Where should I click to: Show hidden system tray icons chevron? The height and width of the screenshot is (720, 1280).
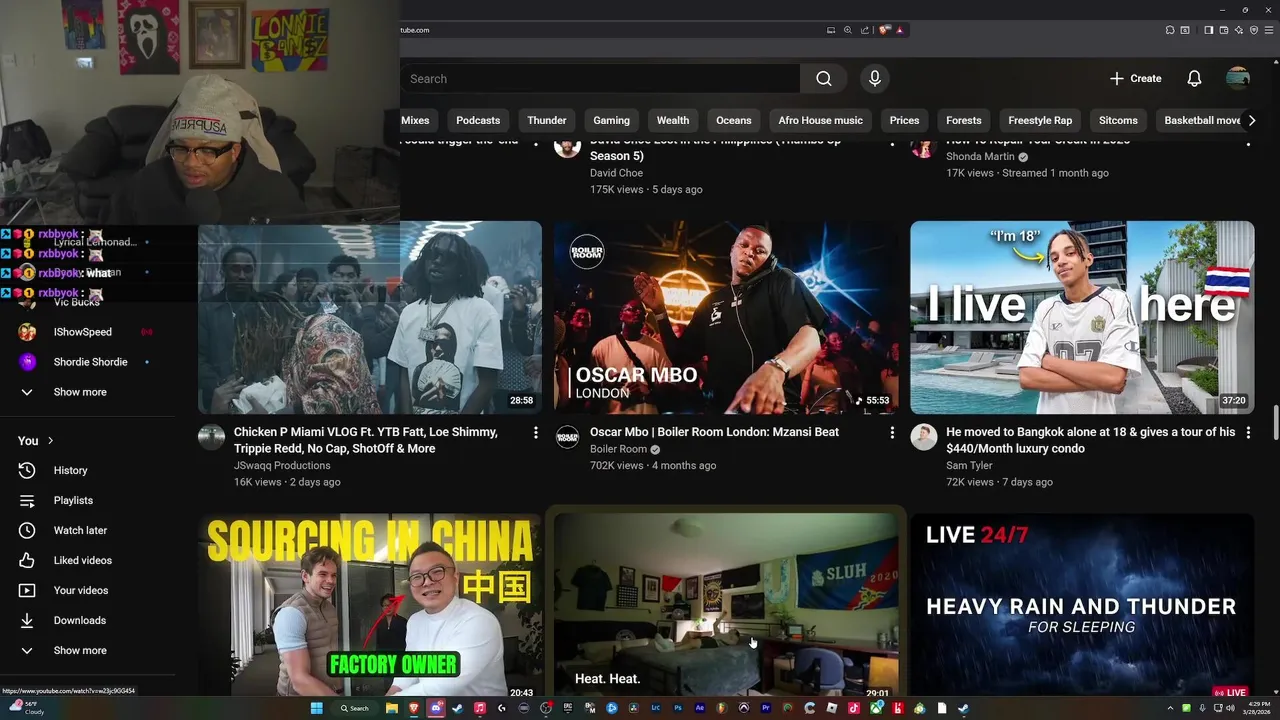coord(1172,708)
